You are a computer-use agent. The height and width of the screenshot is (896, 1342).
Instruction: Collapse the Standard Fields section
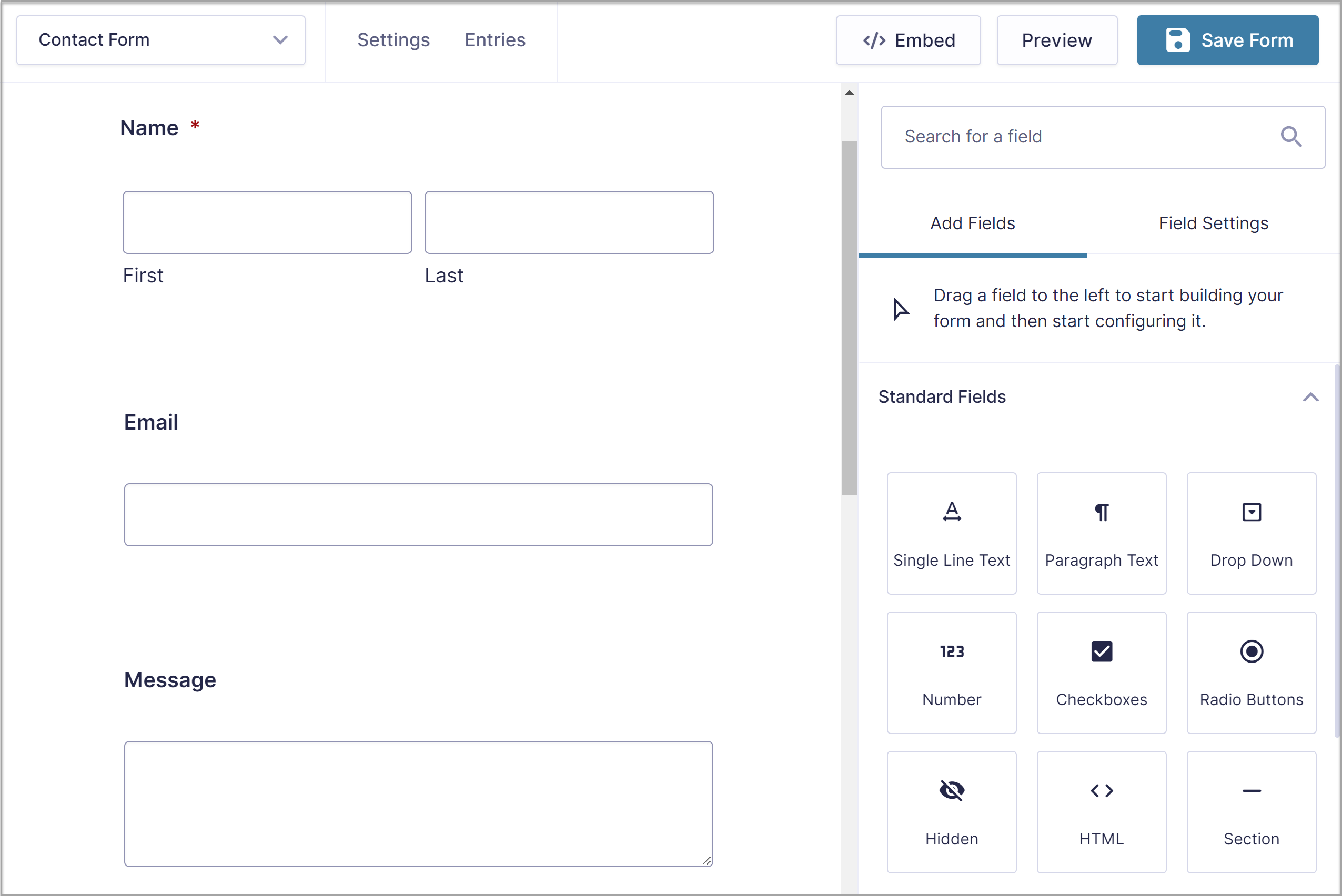point(1310,397)
